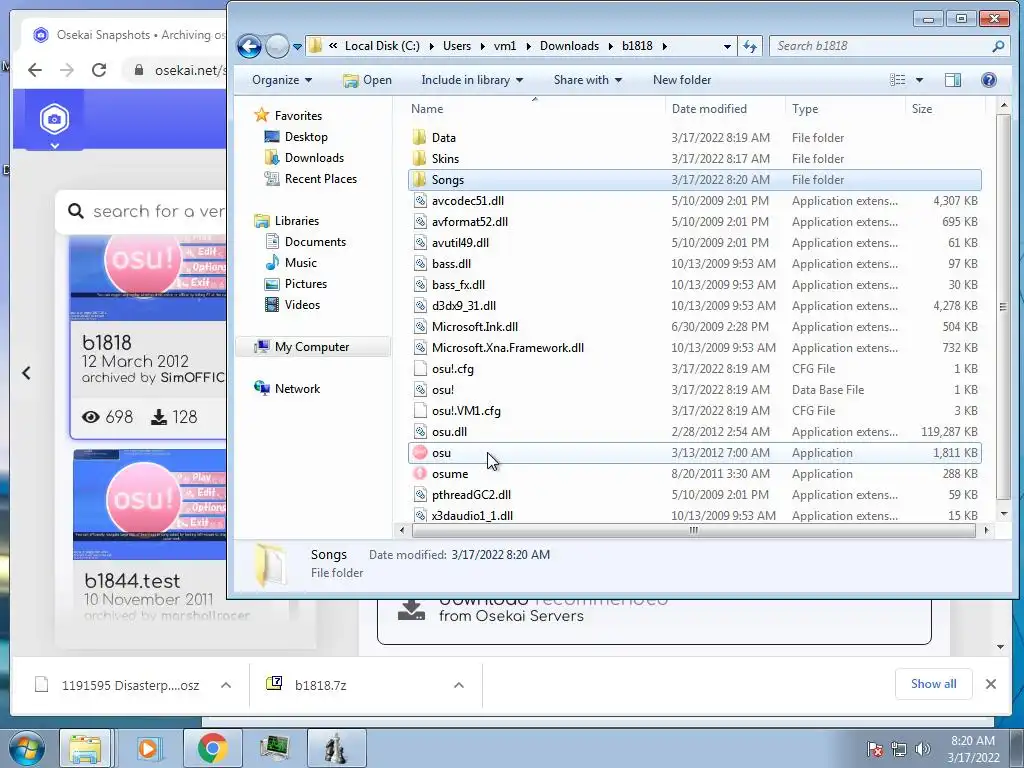Open the Windows Start menu
This screenshot has height=768, width=1024.
point(27,748)
